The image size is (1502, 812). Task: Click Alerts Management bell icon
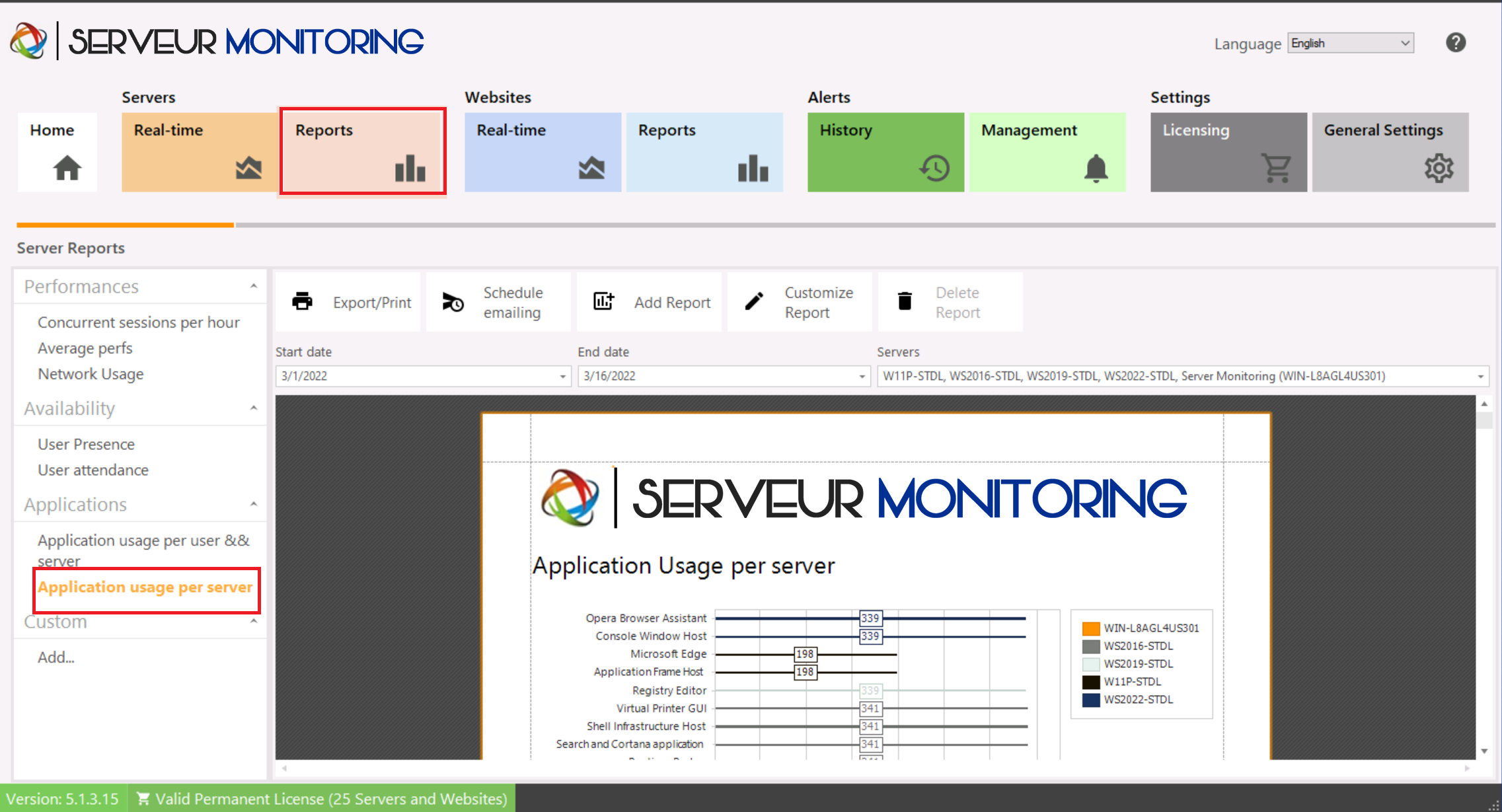pyautogui.click(x=1096, y=168)
